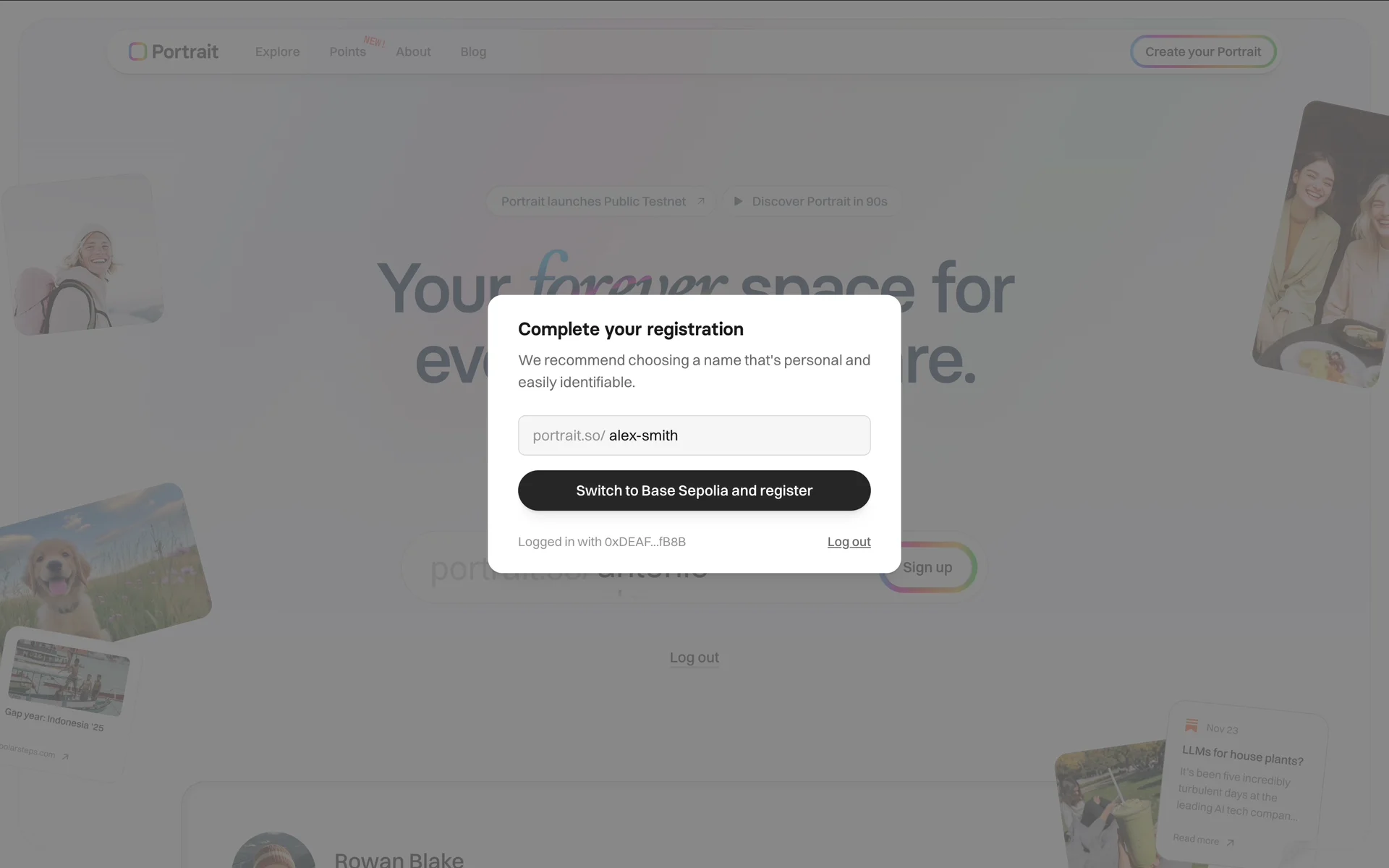1389x868 pixels.
Task: Open the Points navigation item
Action: [x=347, y=51]
